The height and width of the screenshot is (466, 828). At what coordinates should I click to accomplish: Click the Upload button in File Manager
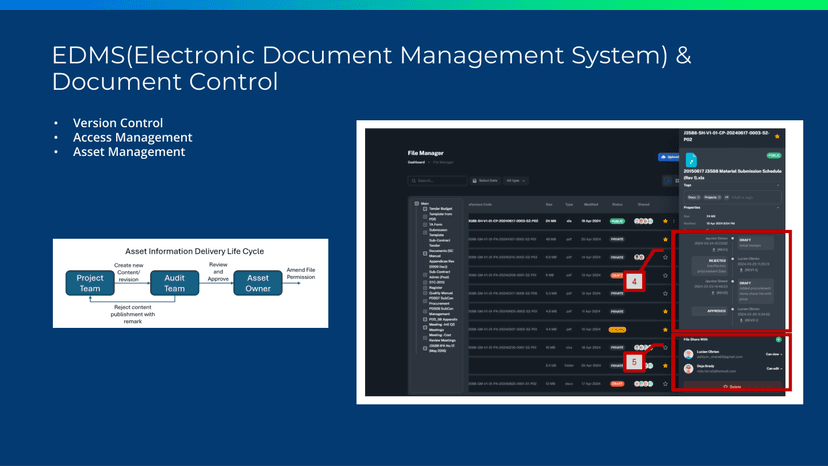[x=669, y=157]
